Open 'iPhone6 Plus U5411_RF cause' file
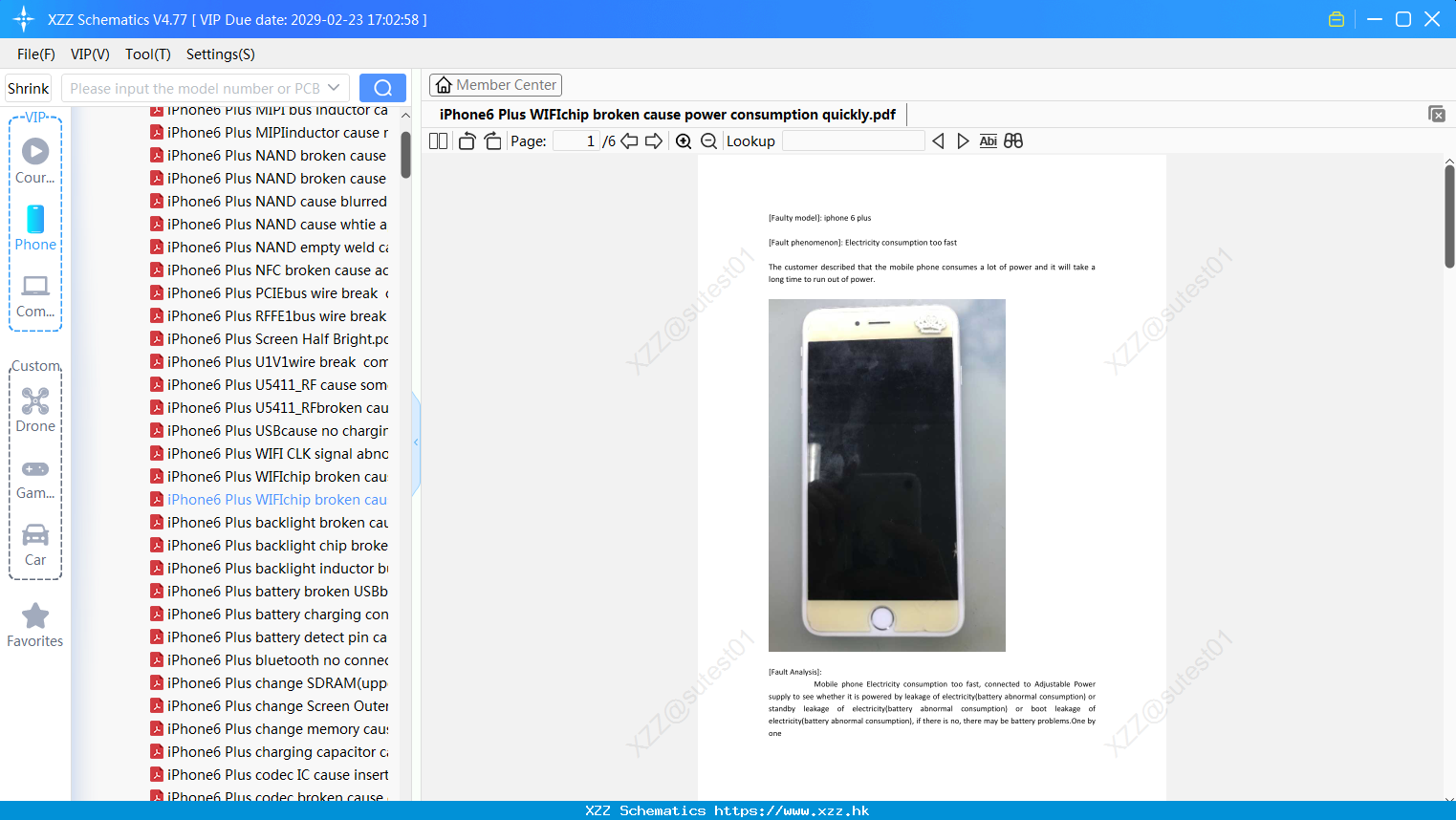1456x820 pixels. tap(269, 385)
